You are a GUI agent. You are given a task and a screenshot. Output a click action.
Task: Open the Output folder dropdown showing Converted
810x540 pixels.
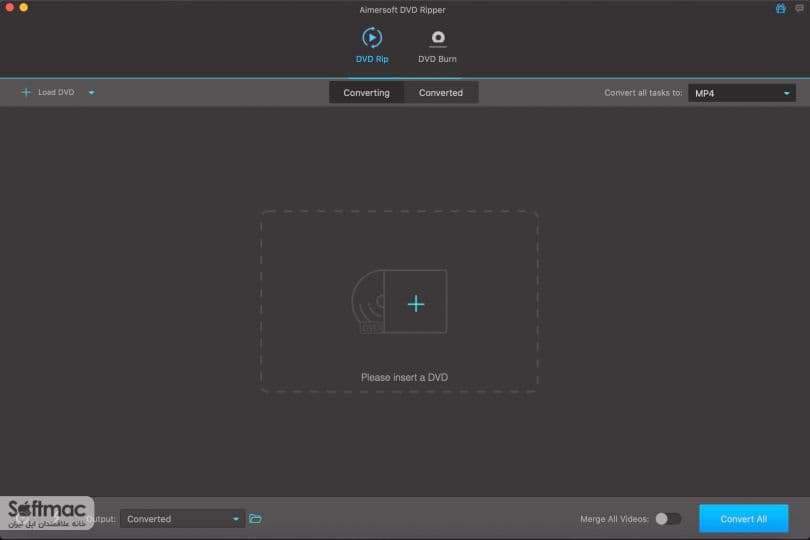(182, 519)
